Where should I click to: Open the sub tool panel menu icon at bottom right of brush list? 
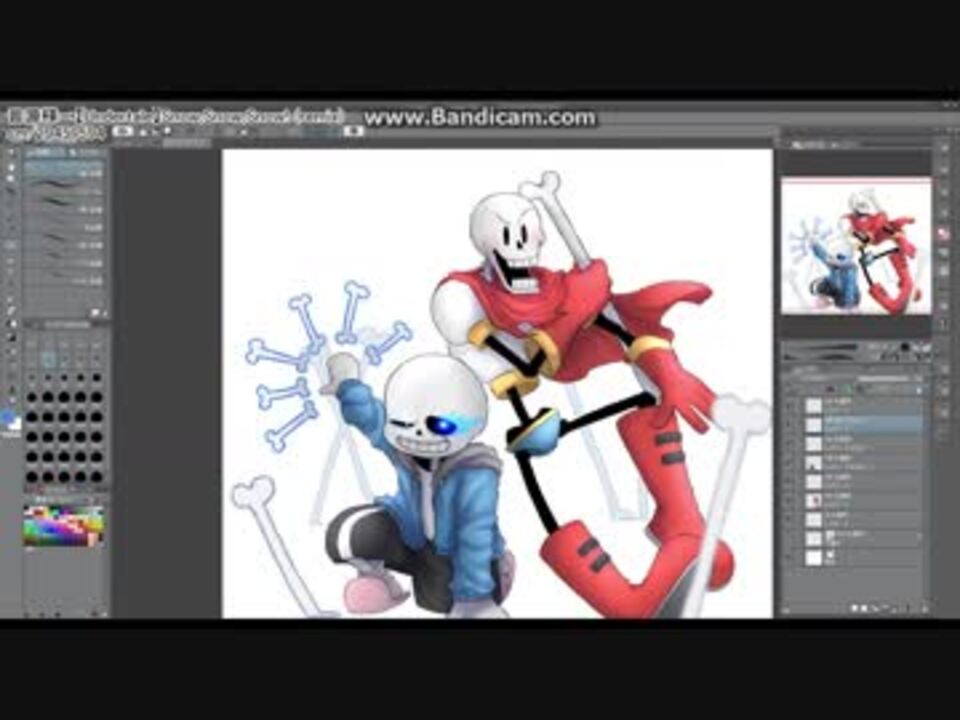(x=96, y=313)
